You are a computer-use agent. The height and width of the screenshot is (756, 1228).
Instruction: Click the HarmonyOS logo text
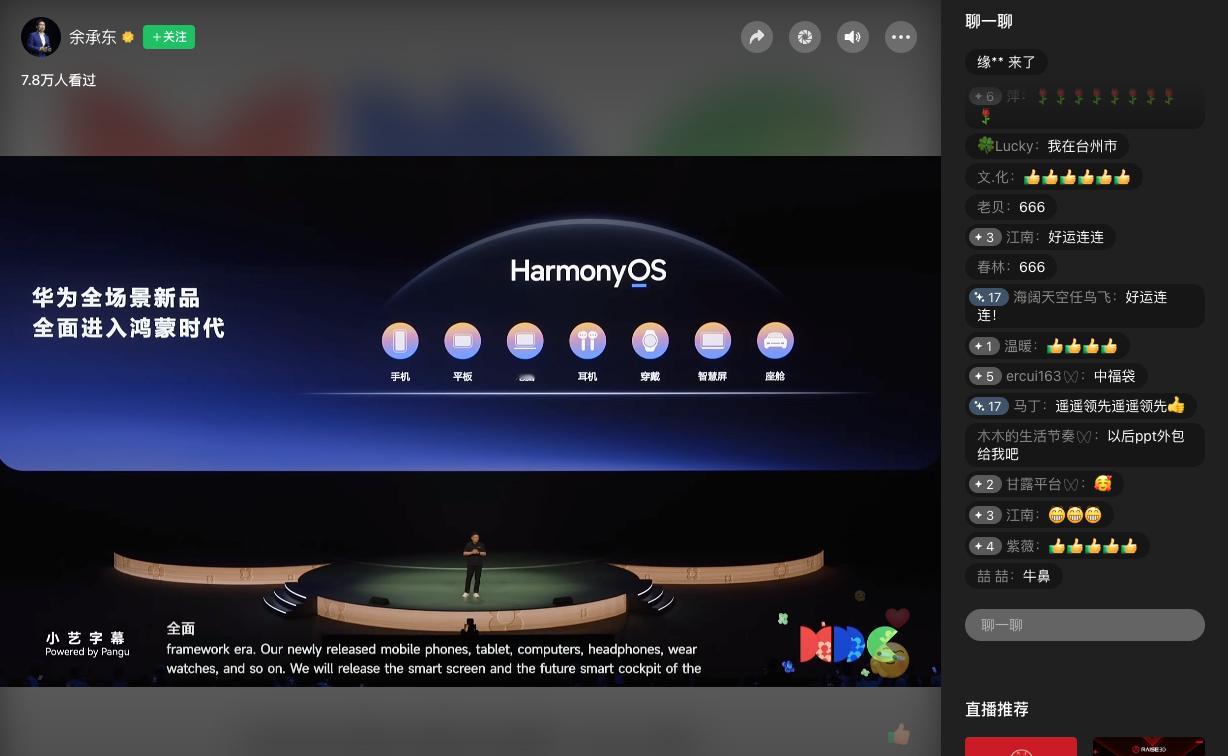588,271
